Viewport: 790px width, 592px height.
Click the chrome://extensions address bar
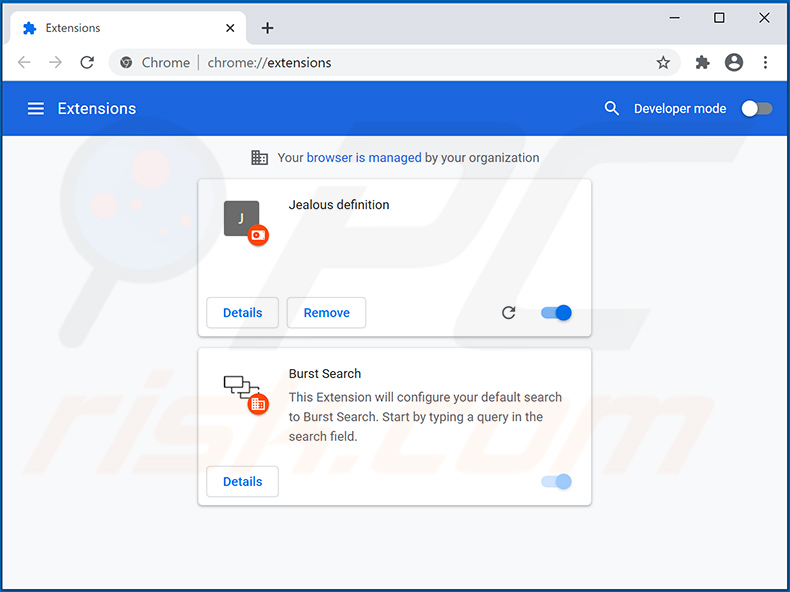(x=394, y=62)
